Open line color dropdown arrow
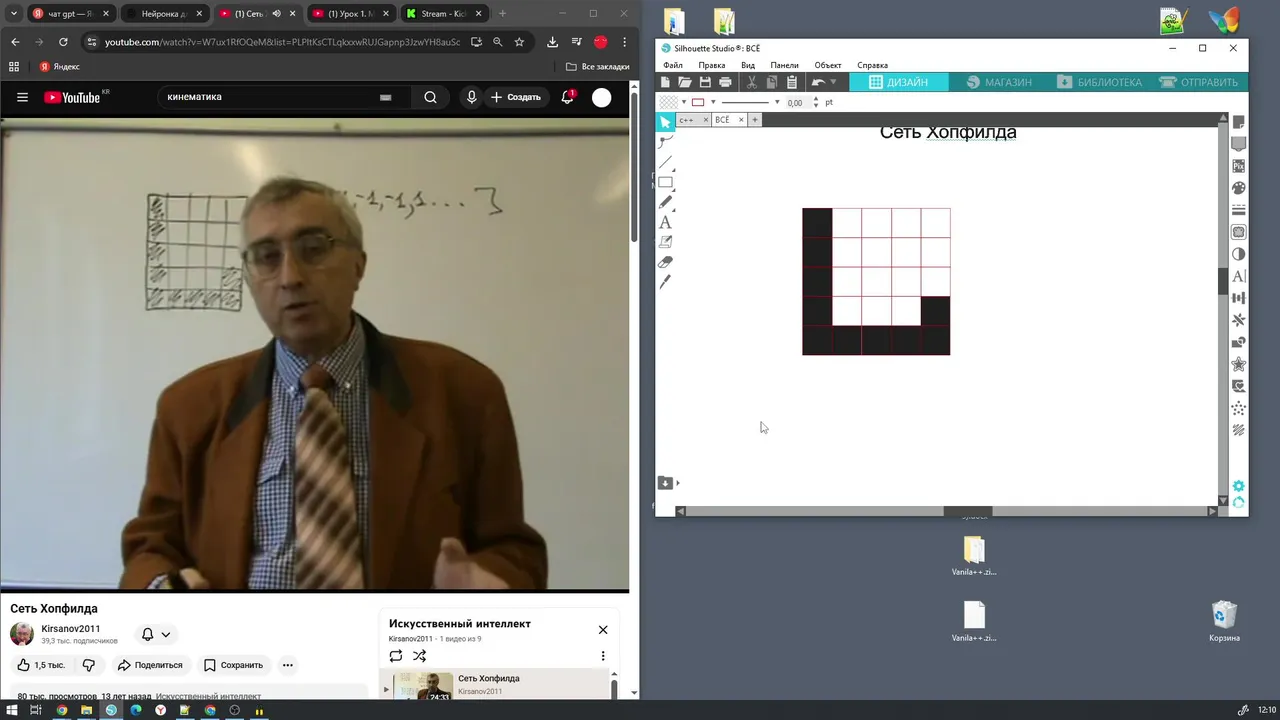 tap(712, 102)
